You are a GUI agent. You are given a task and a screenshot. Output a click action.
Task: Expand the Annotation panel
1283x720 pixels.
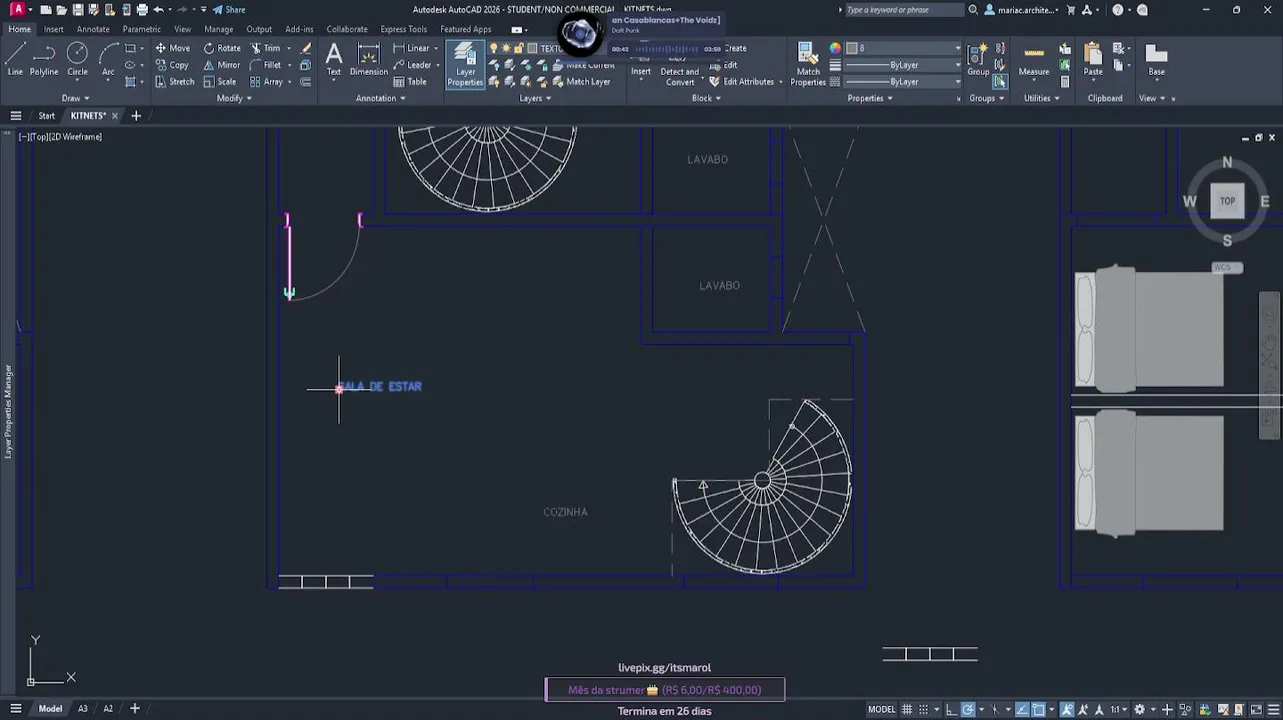click(381, 98)
